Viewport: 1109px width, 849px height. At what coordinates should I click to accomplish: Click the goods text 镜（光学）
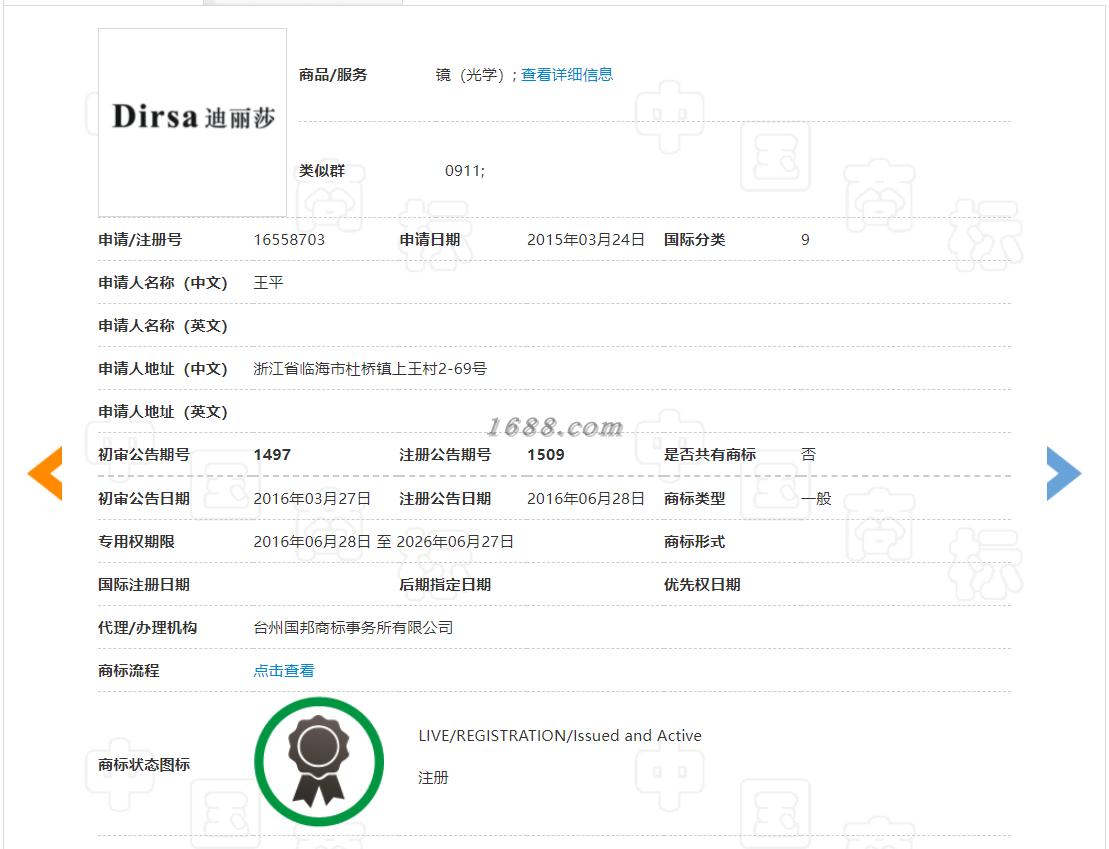tap(470, 75)
